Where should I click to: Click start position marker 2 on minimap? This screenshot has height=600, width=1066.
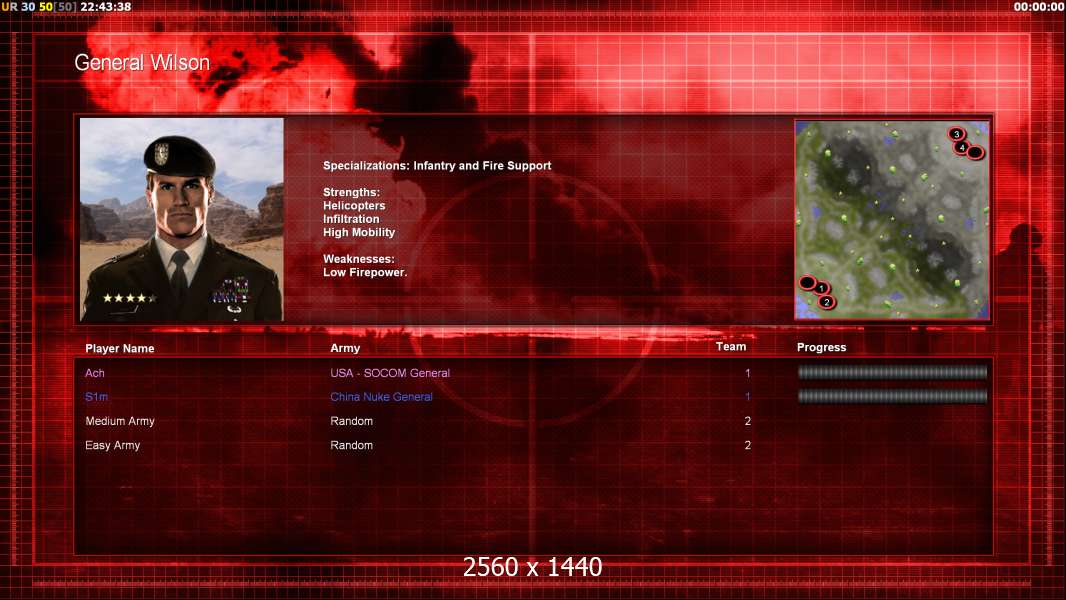coord(827,302)
